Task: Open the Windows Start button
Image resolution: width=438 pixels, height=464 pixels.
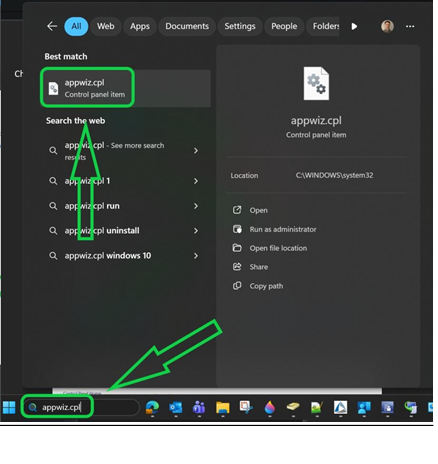Action: coord(9,407)
